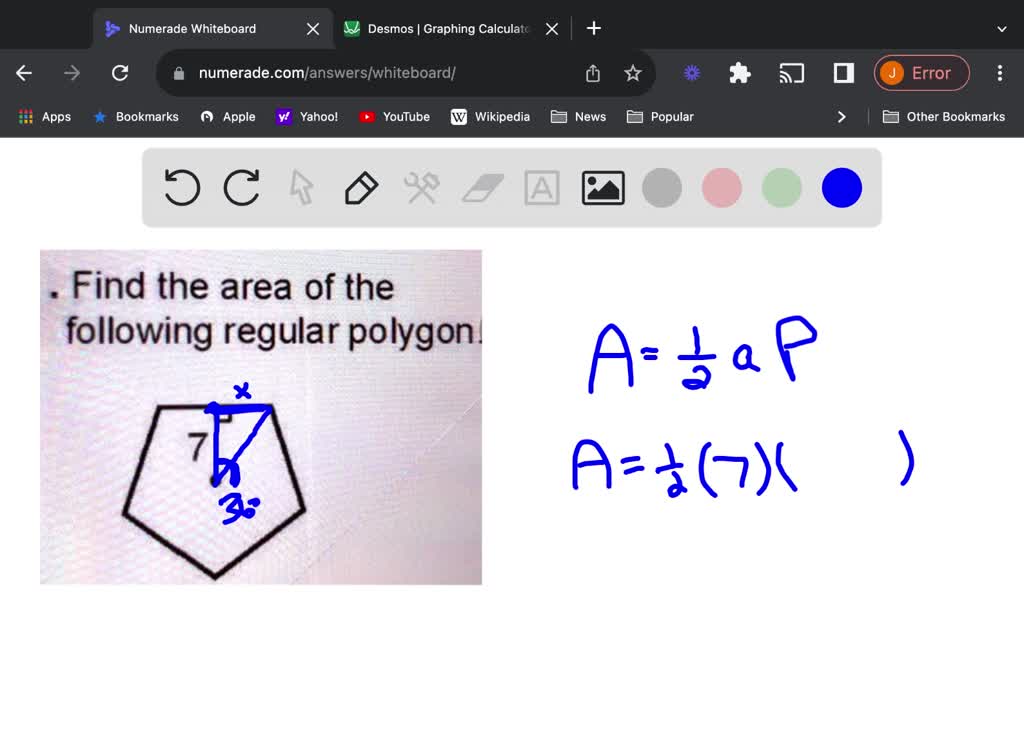The height and width of the screenshot is (742, 1024).
Task: Open the Insert Image tool
Action: [602, 187]
